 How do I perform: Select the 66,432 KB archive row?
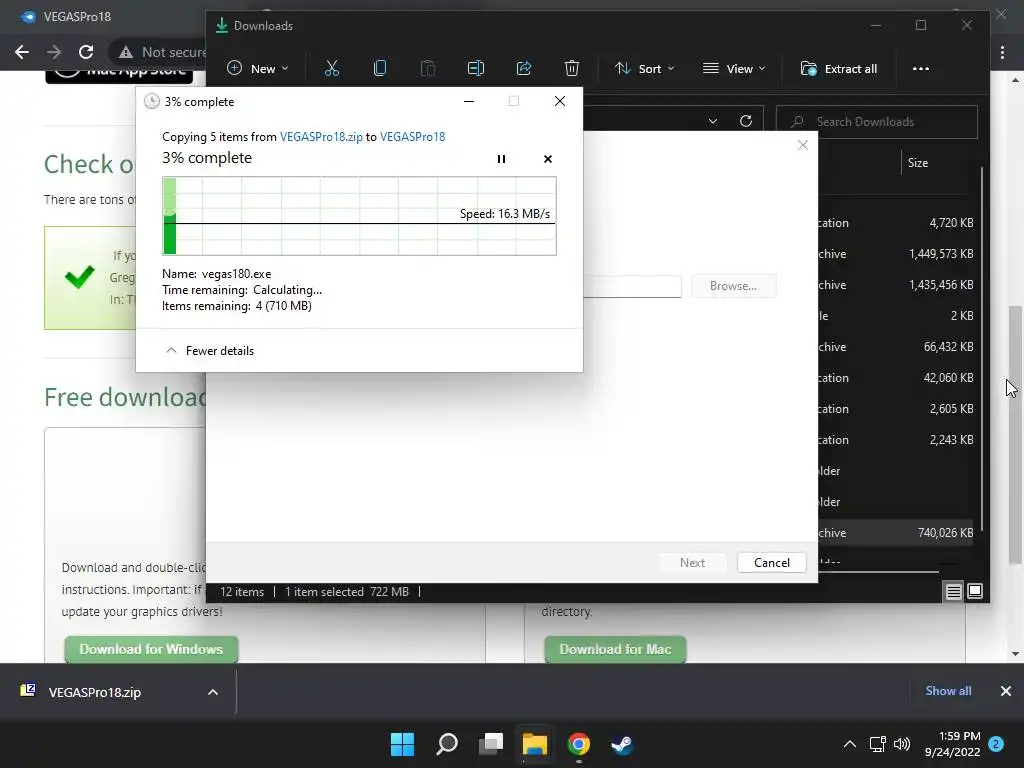pyautogui.click(x=895, y=347)
